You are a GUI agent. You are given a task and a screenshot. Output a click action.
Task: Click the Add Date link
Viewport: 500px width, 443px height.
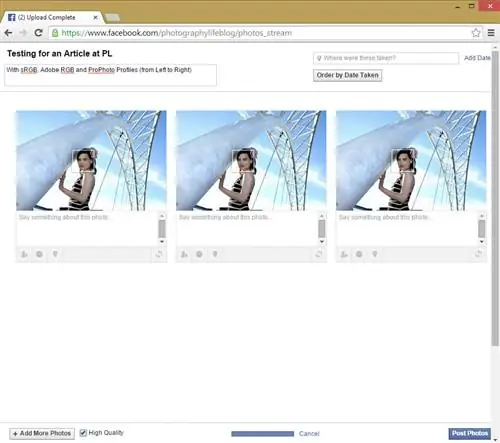tap(477, 58)
